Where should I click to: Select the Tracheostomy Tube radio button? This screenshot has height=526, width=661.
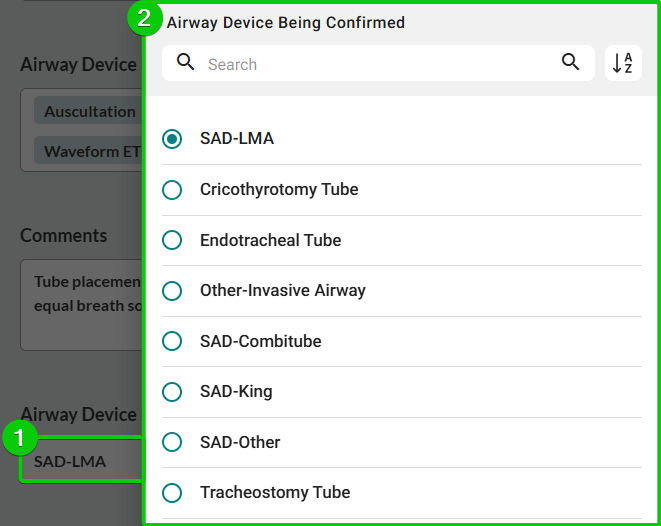point(172,493)
